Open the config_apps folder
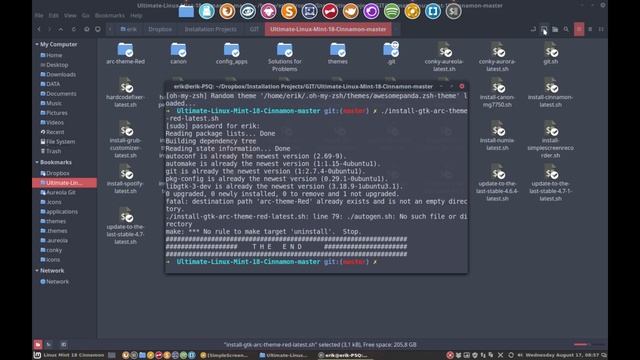This screenshot has width=640, height=360. 231,53
